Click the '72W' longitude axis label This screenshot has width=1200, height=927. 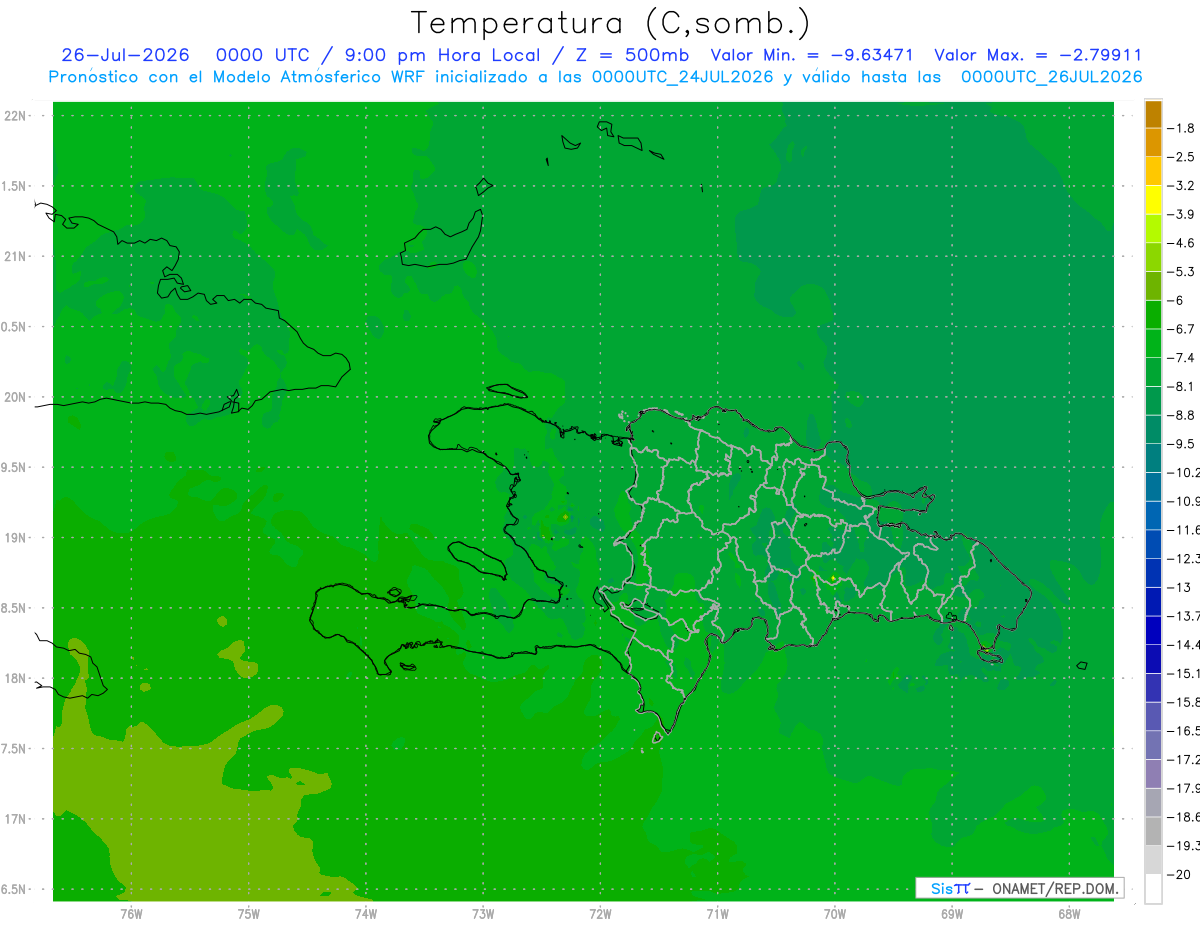(600, 913)
